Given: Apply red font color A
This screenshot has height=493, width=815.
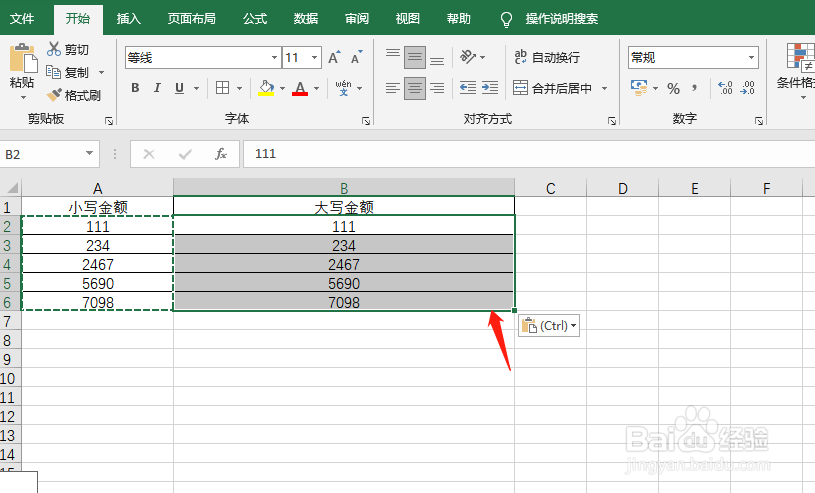Looking at the screenshot, I should [300, 88].
